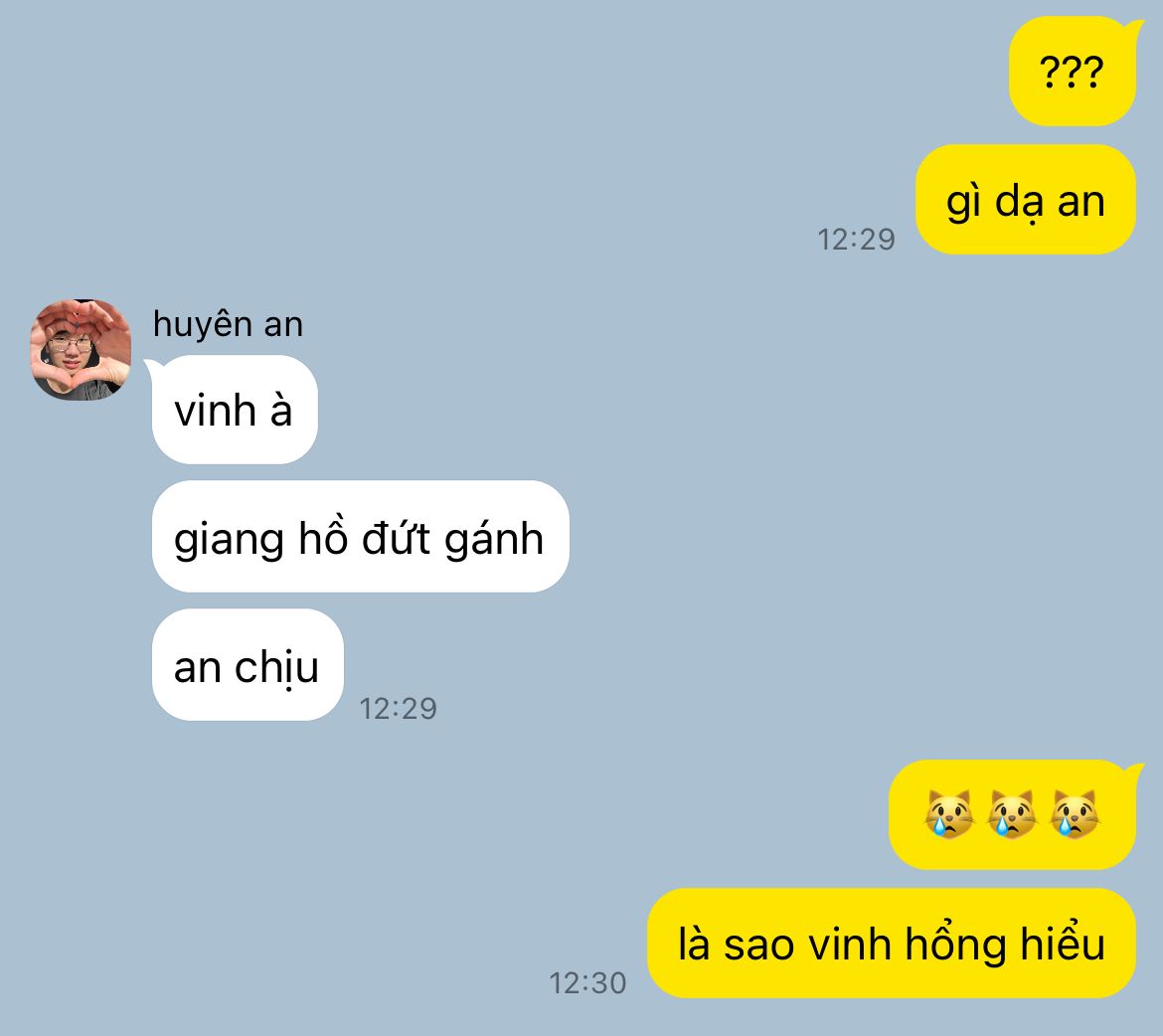Click the 12:29 timestamp beside 'an chịu'
The height and width of the screenshot is (1036, 1163).
[399, 709]
